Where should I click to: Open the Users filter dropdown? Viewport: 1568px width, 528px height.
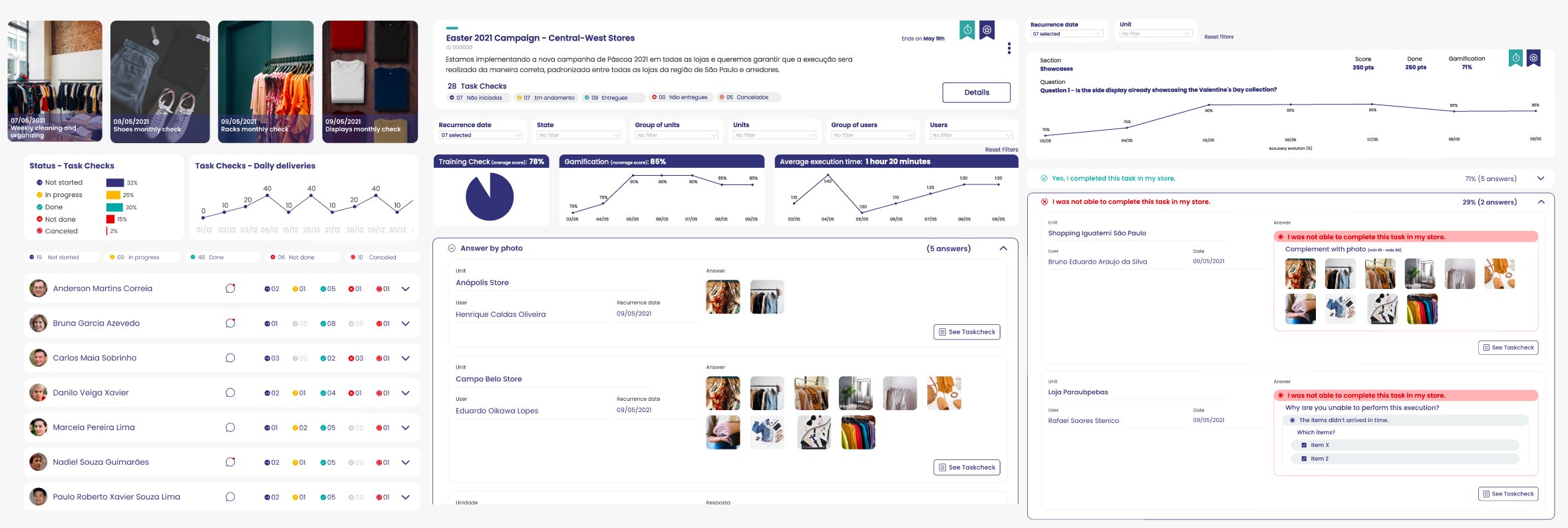[971, 135]
